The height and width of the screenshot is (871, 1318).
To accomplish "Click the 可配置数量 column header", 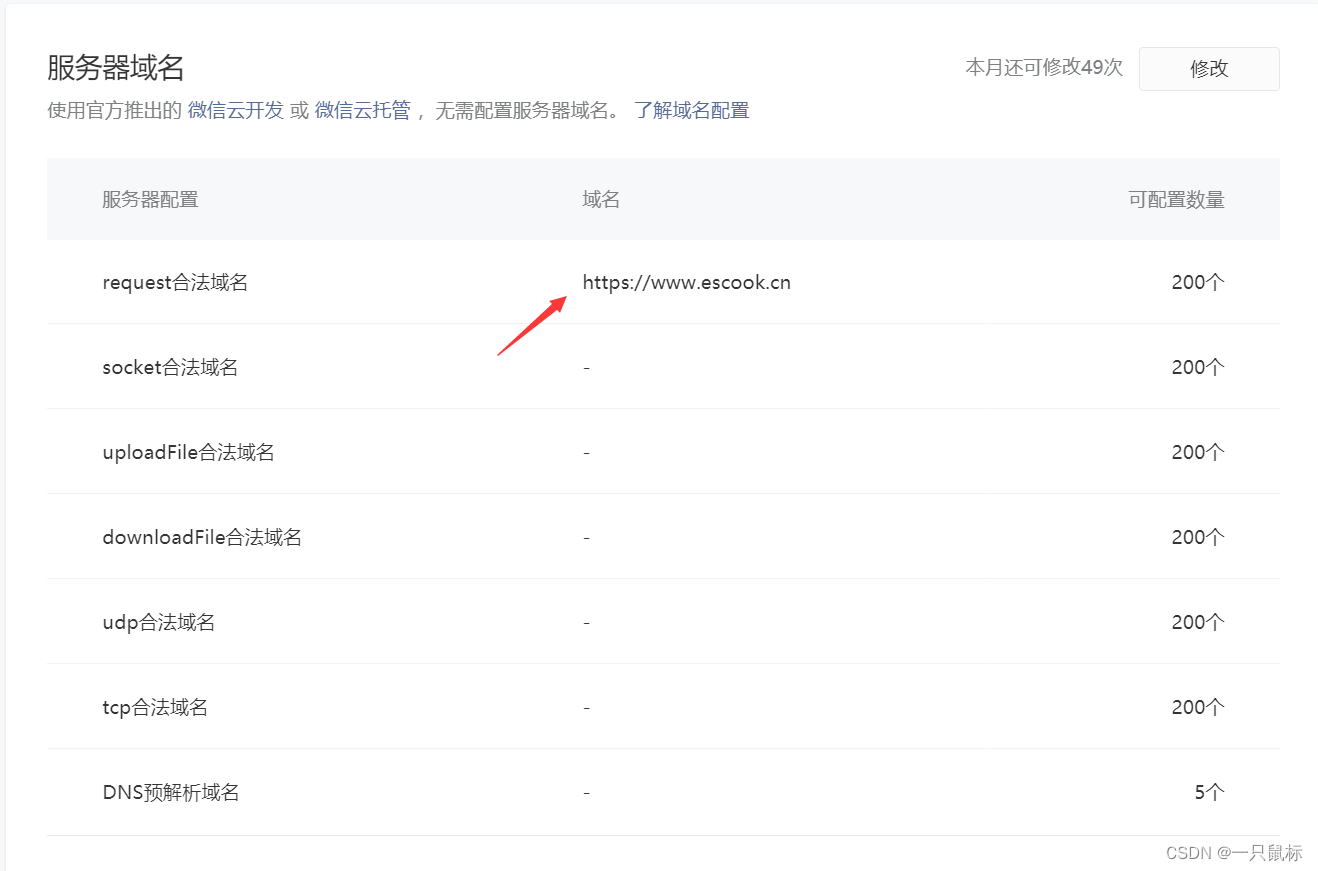I will [1177, 199].
